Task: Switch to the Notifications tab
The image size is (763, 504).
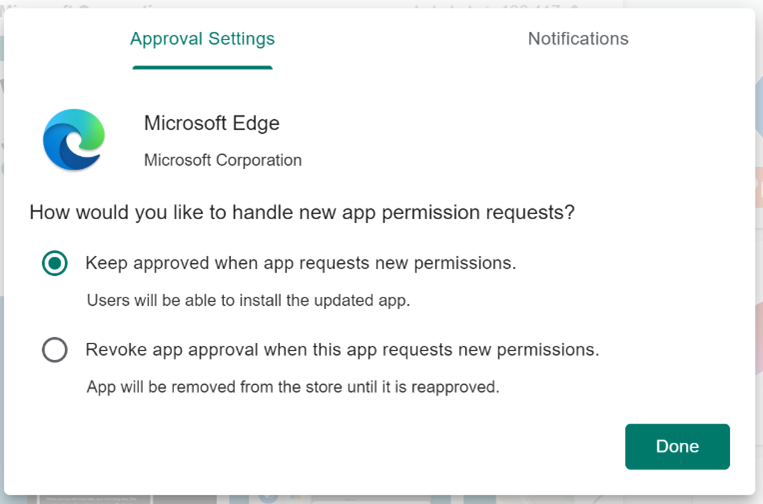Action: point(578,39)
